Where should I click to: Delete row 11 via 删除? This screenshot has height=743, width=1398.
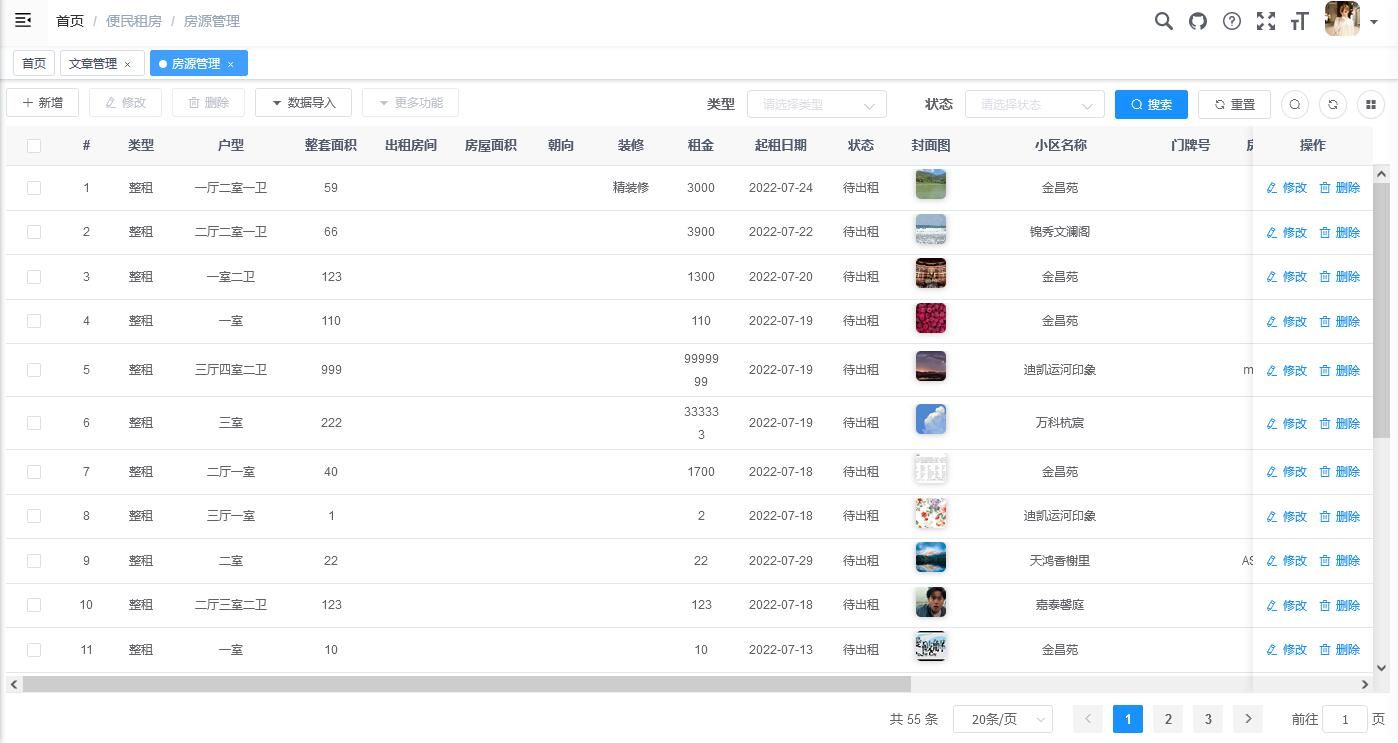1339,650
